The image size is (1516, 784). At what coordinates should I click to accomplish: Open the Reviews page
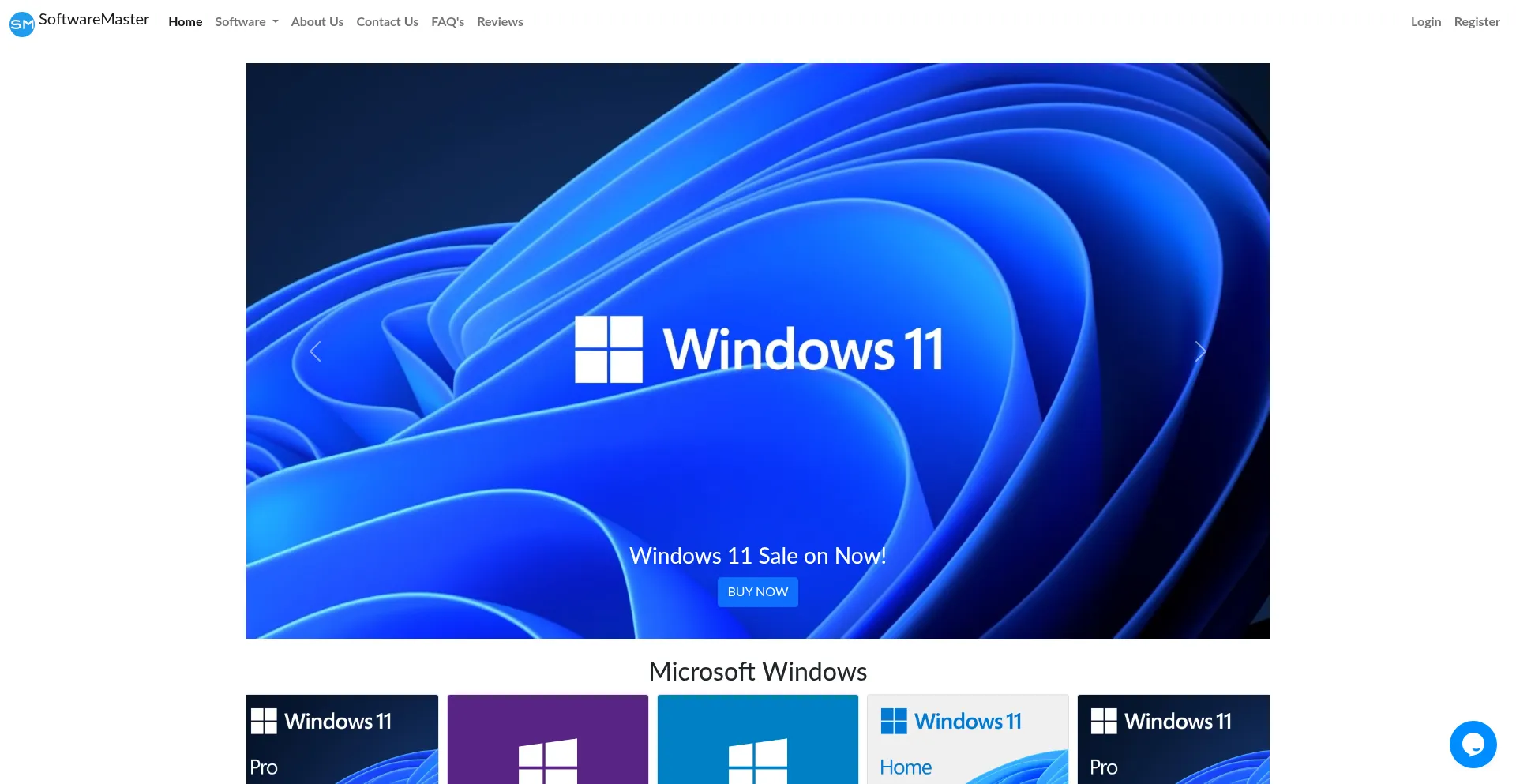[500, 22]
